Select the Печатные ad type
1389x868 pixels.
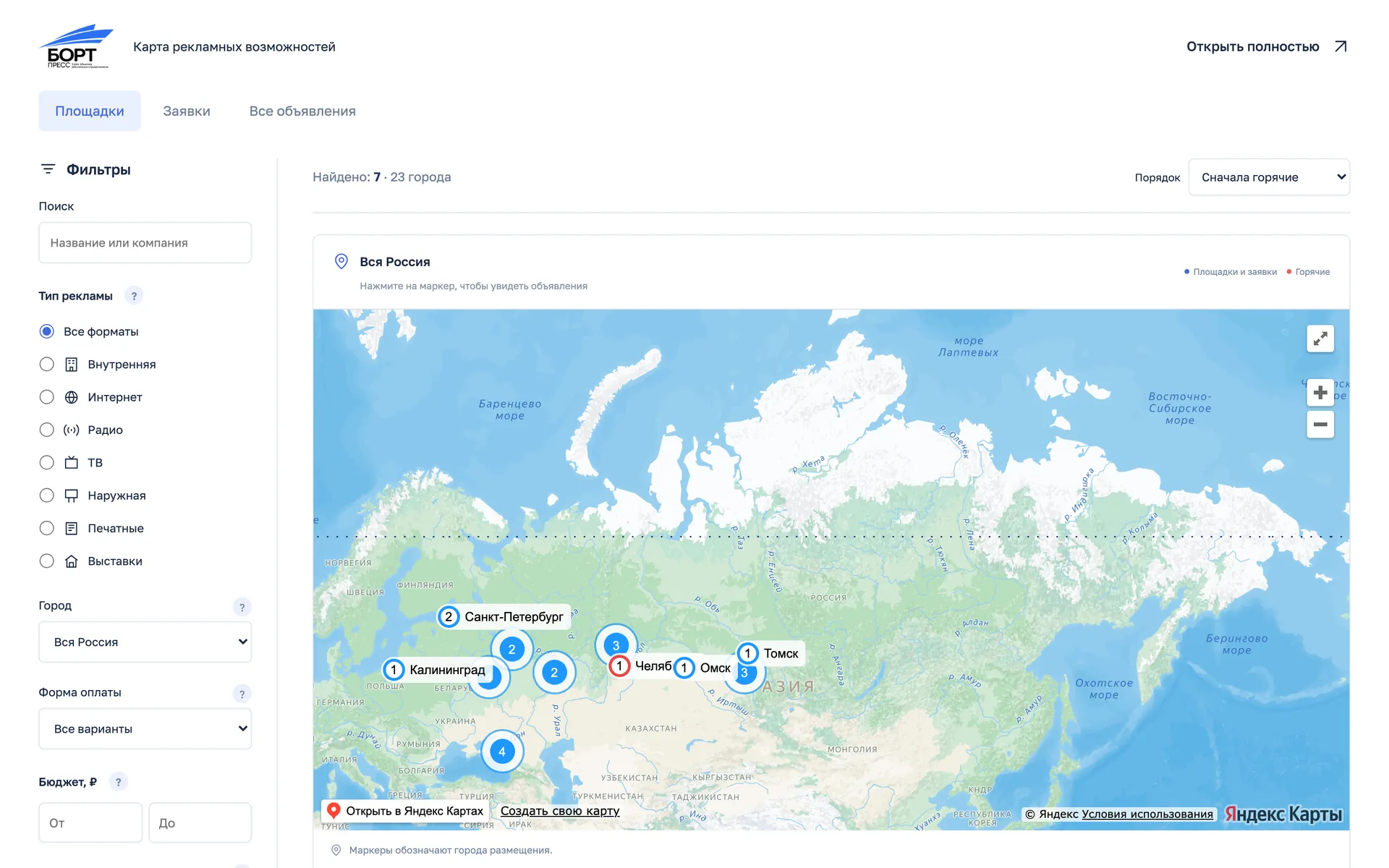[47, 528]
